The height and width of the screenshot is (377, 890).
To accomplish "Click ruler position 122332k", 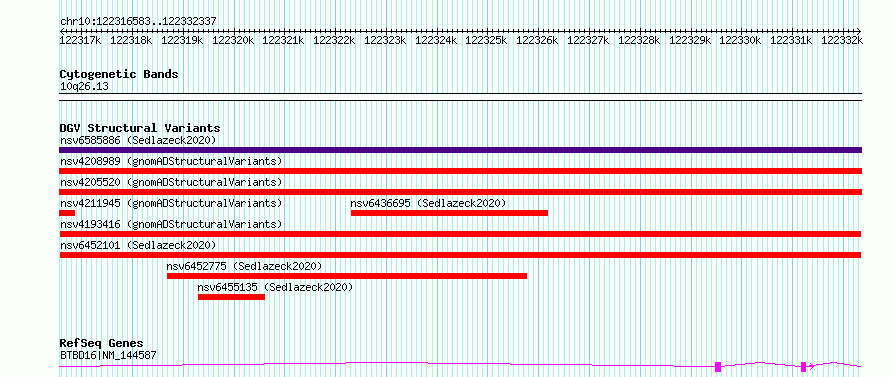I will tap(842, 40).
